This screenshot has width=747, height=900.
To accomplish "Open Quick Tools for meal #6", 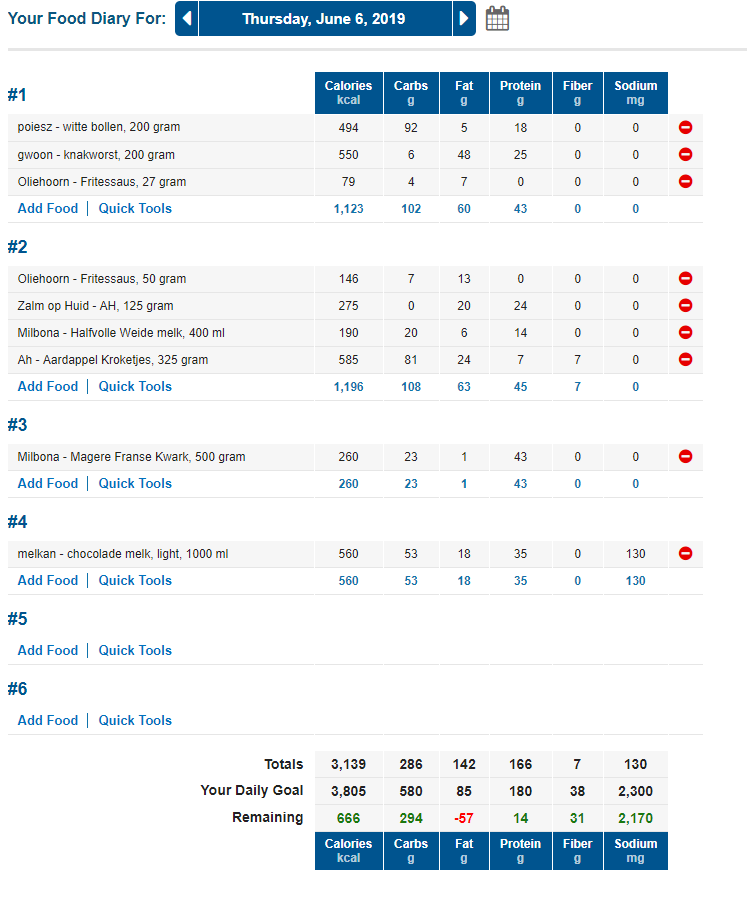I will tap(135, 721).
